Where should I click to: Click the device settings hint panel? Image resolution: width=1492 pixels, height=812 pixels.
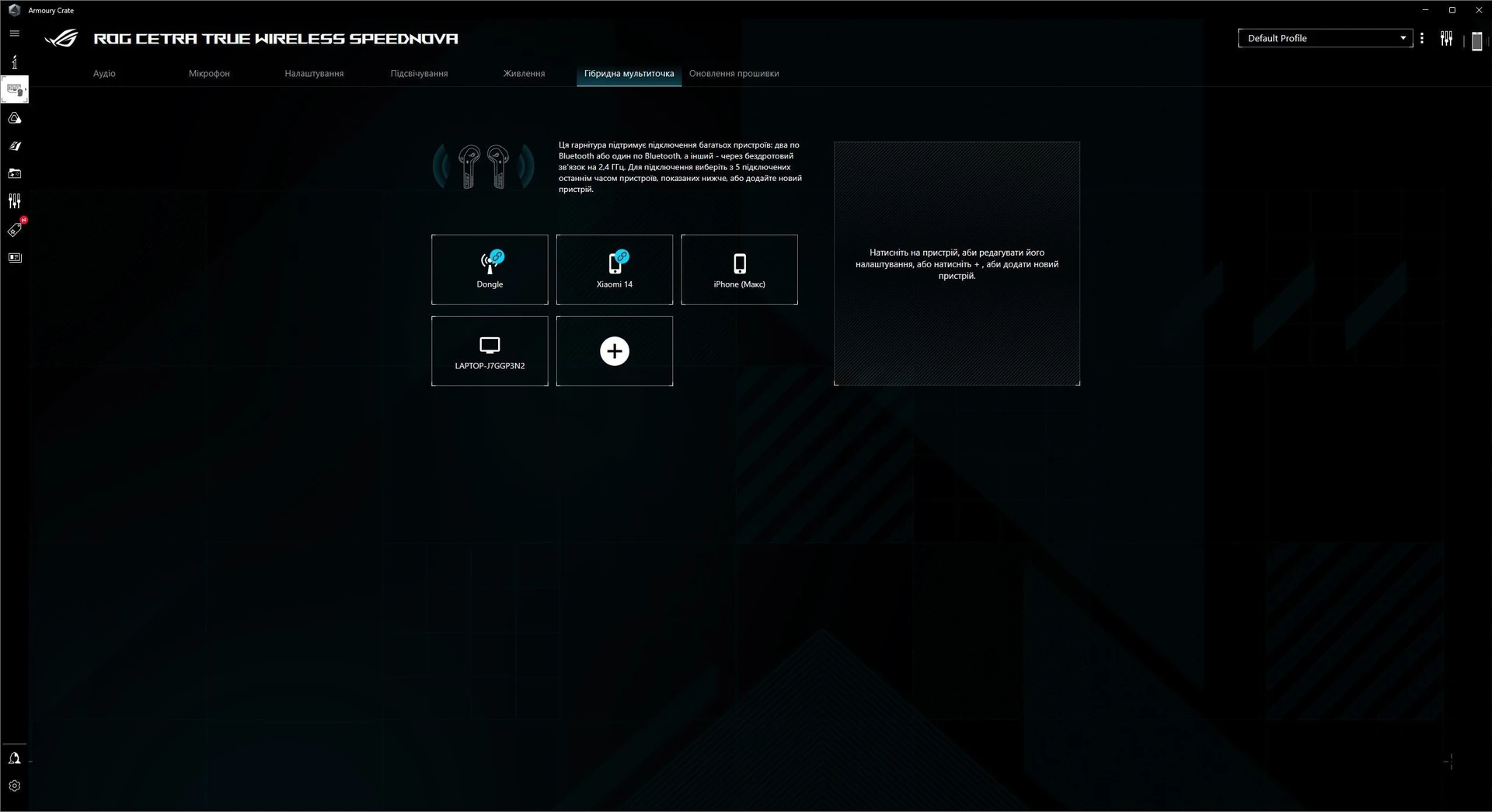[x=957, y=263]
